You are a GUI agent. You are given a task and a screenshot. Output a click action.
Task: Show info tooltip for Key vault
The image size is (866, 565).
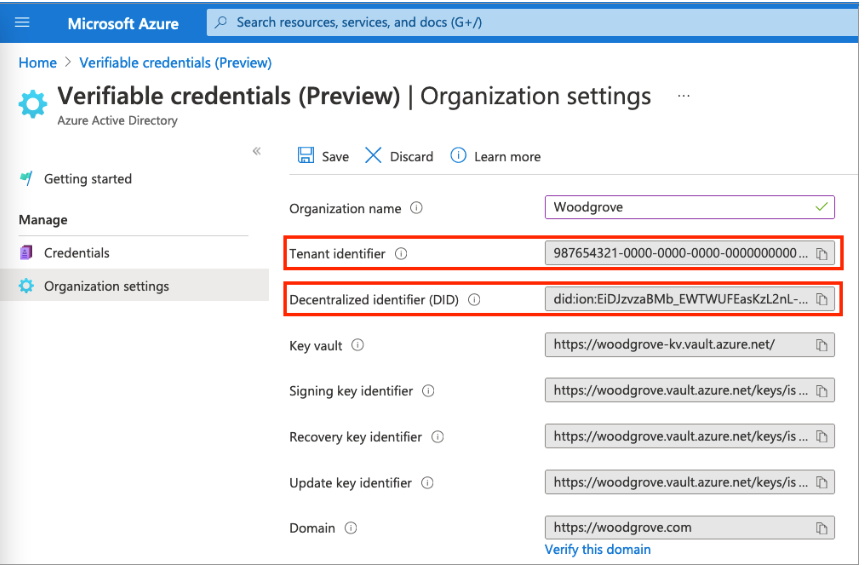(357, 346)
